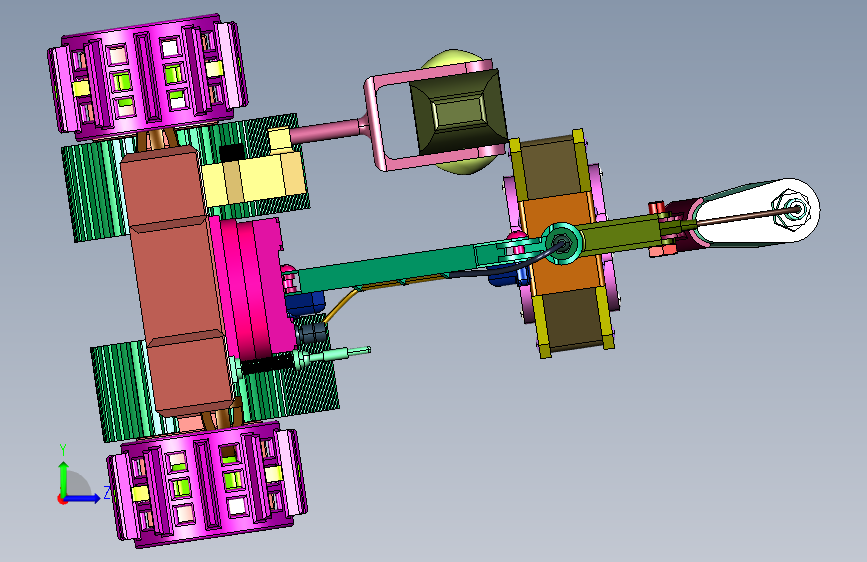Select the lower magenta wheel
867x562 pixels.
point(207,484)
